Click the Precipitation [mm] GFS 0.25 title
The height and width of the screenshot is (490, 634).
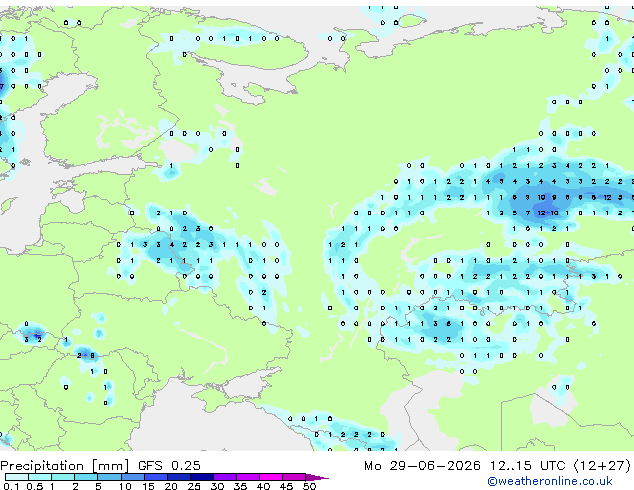[x=100, y=466]
